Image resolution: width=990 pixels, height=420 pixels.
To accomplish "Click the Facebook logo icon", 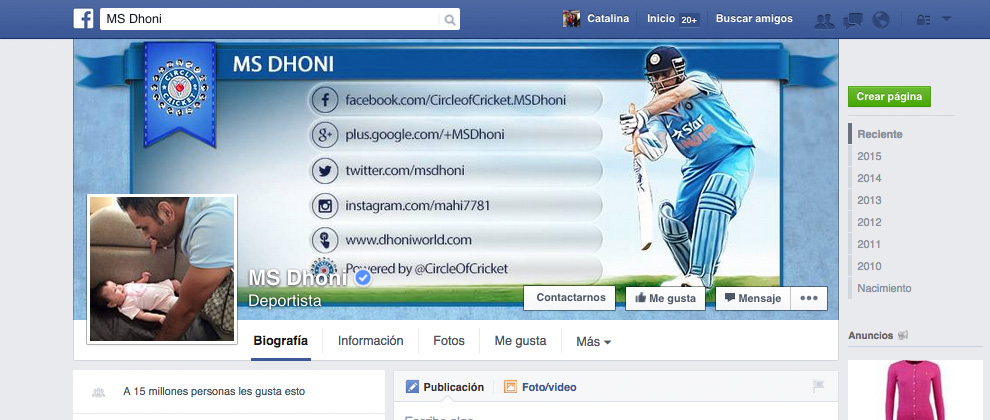I will coord(83,19).
